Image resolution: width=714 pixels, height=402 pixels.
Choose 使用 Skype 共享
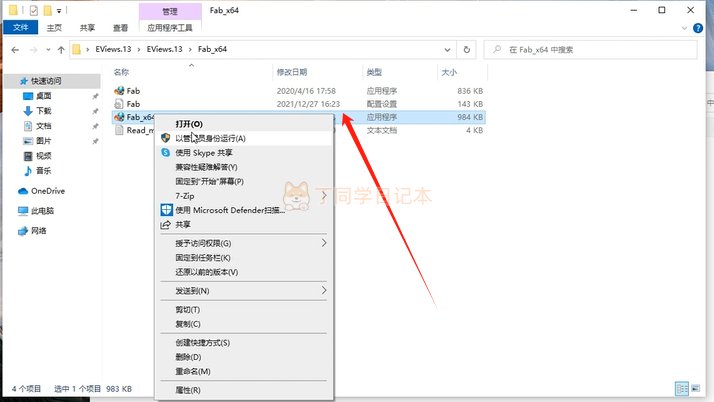coord(244,153)
